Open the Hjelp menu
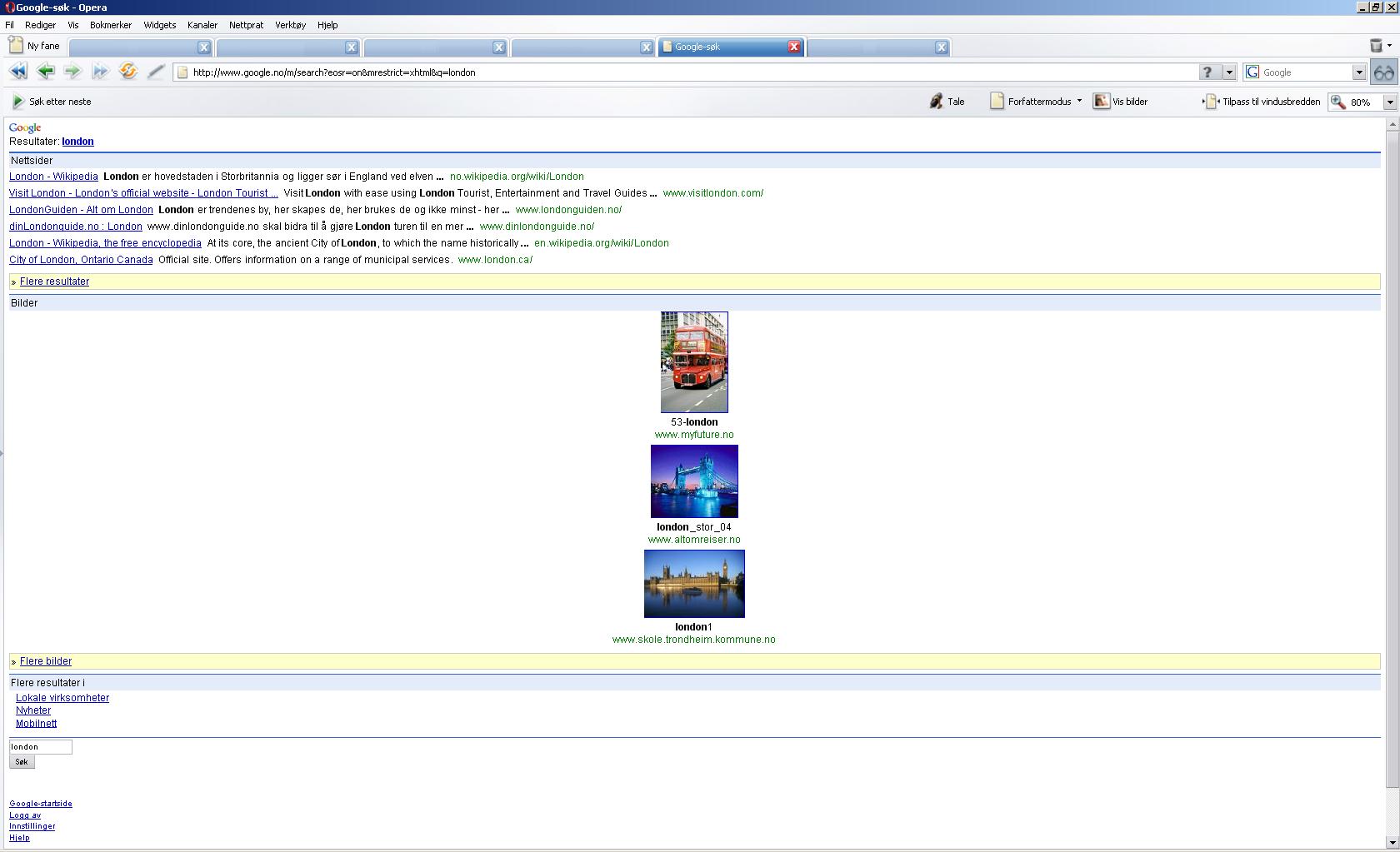Screen dimensions: 1400x852 (327, 25)
